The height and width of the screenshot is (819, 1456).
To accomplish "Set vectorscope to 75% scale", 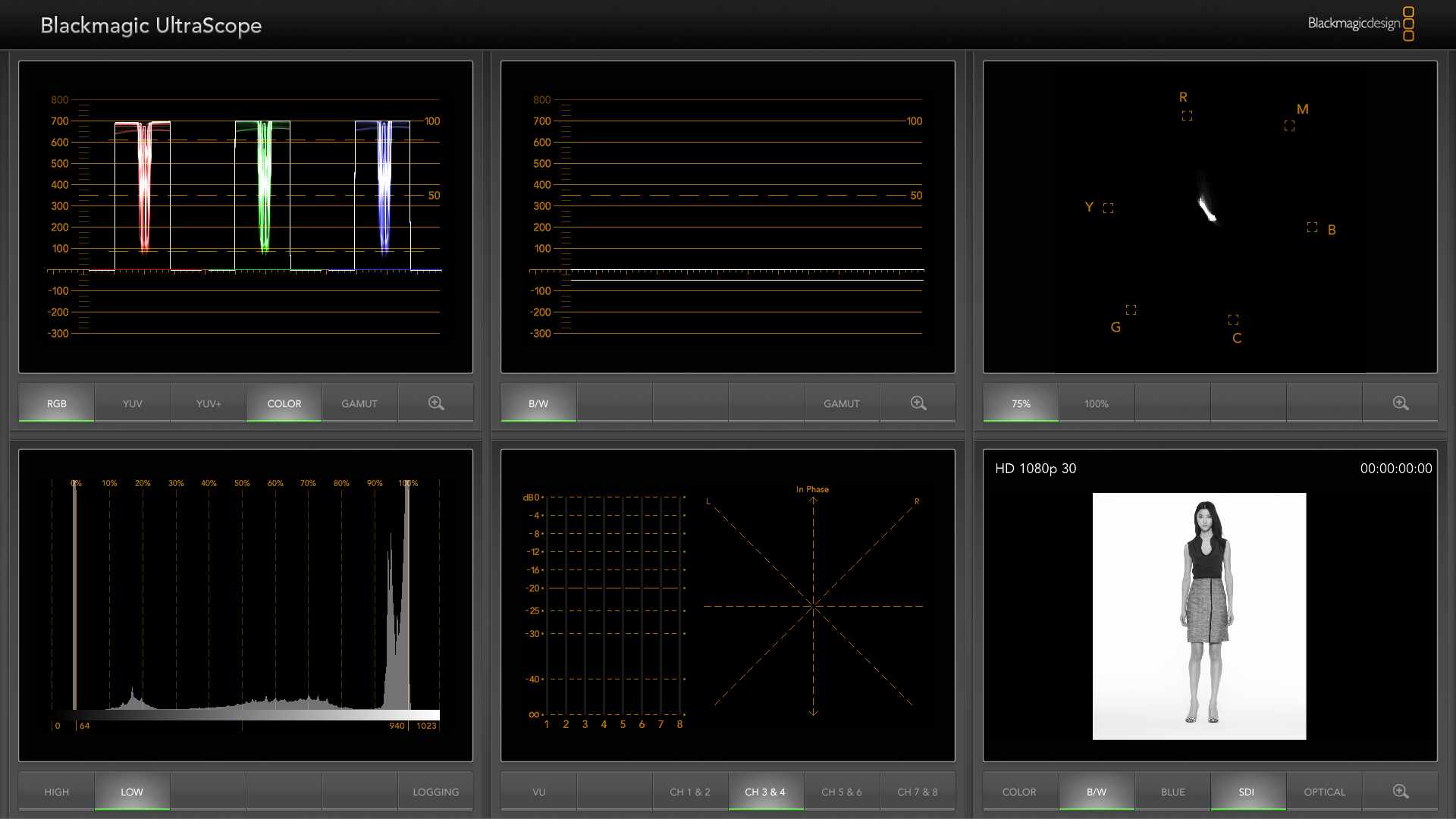I will click(1021, 403).
